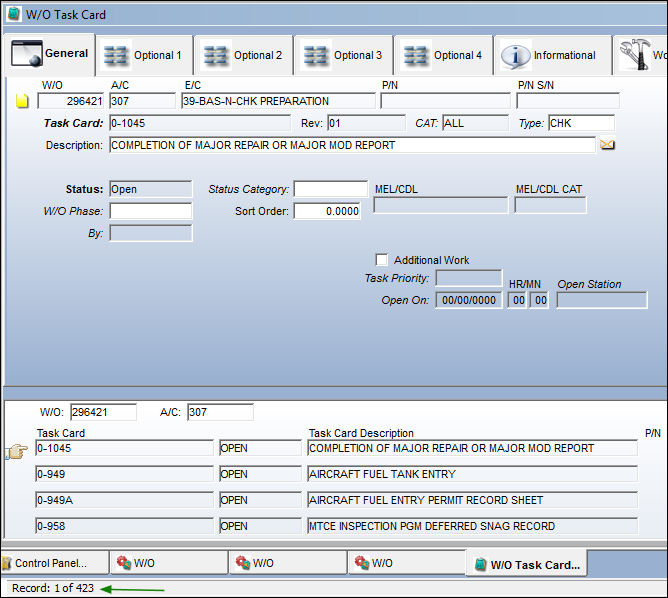Click the MN minutes field under HR/MN

point(539,300)
